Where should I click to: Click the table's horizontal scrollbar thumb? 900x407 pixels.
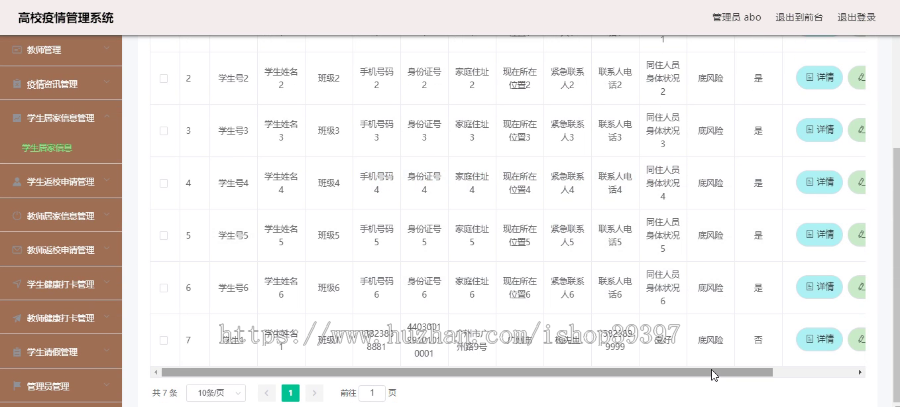pyautogui.click(x=467, y=373)
